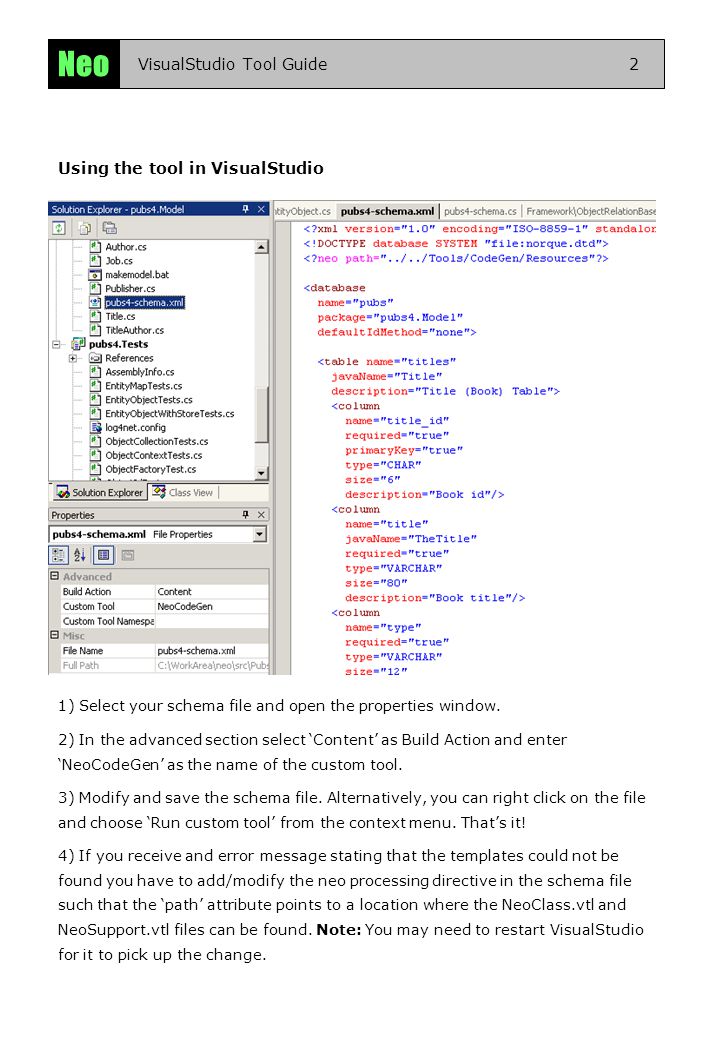Image resolution: width=720 pixels, height=1040 pixels.
Task: Click the pubs4.Tests project icon
Action: 79,344
